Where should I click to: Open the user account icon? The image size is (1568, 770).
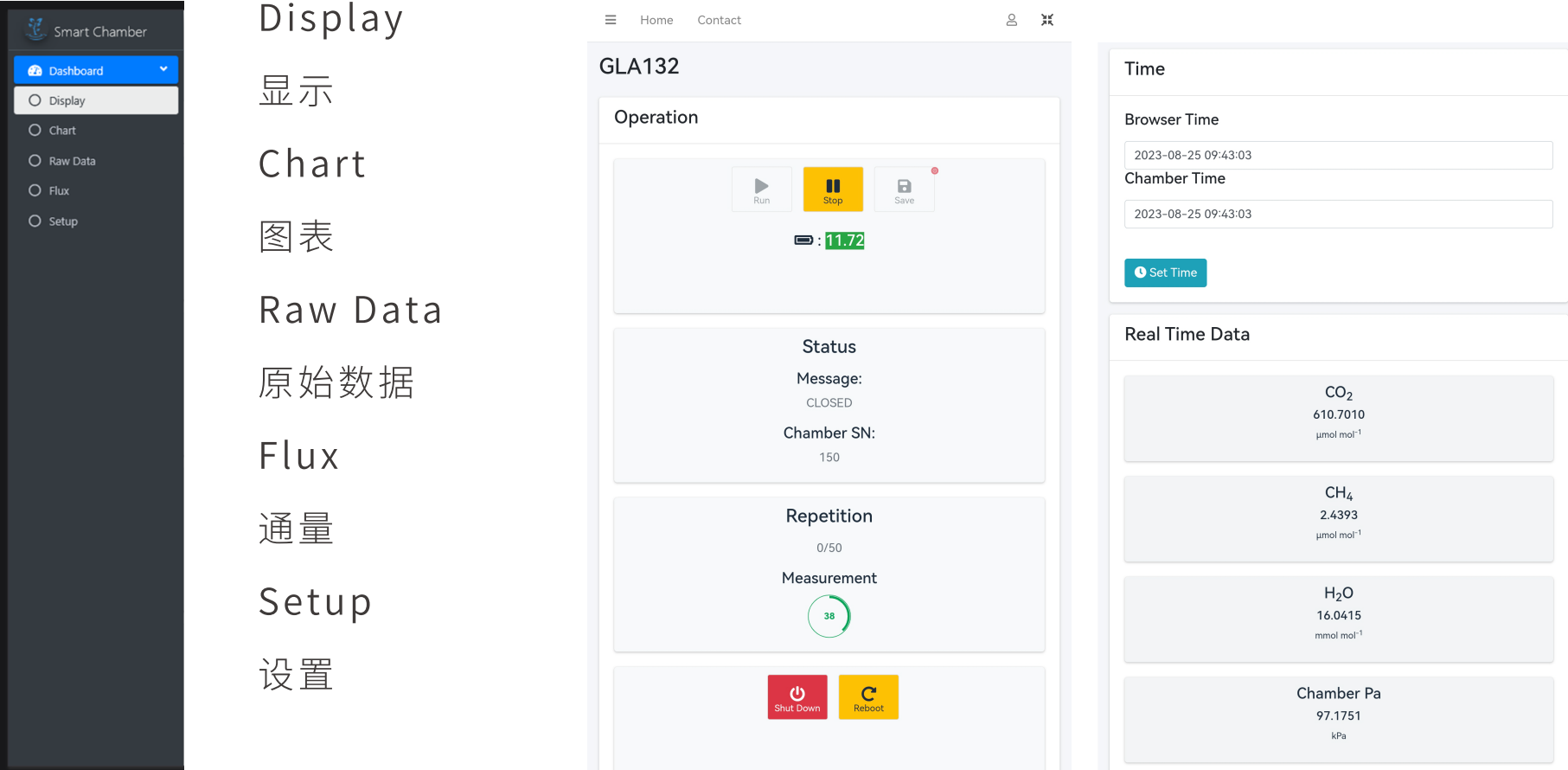coord(1011,20)
